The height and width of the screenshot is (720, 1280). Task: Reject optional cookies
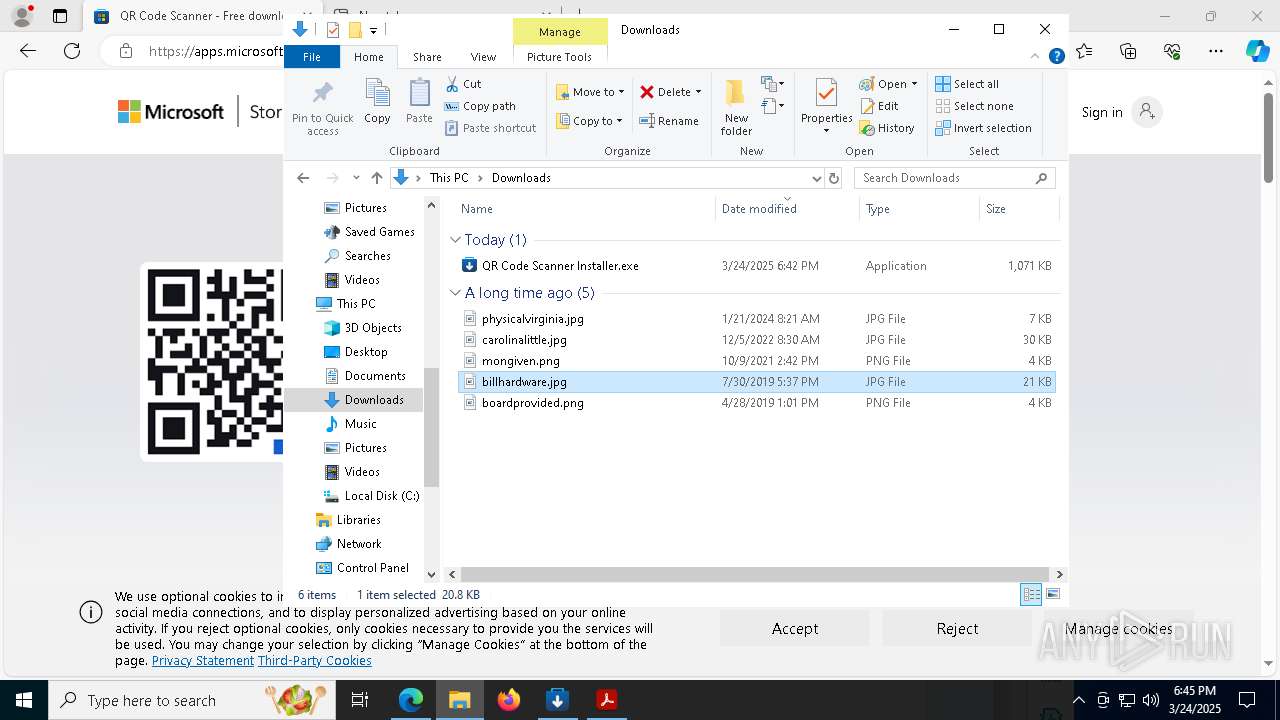(x=957, y=629)
